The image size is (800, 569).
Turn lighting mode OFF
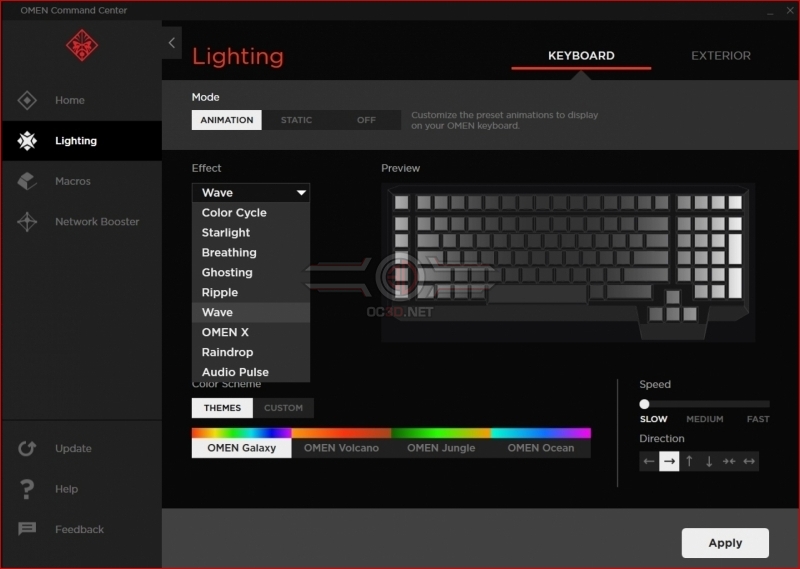click(x=366, y=120)
